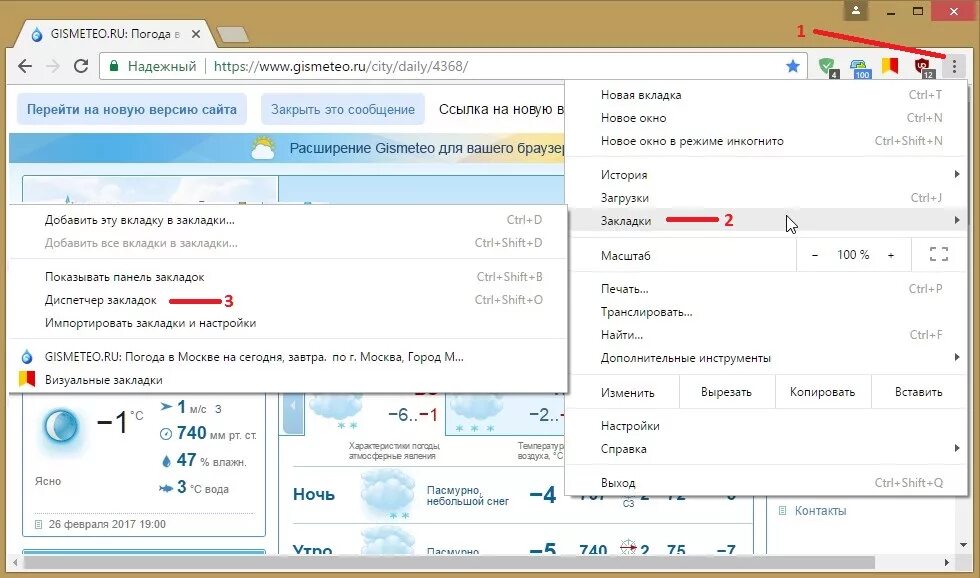Click the secure padlock icon in the address bar
Screen dimensions: 980x578
114,66
